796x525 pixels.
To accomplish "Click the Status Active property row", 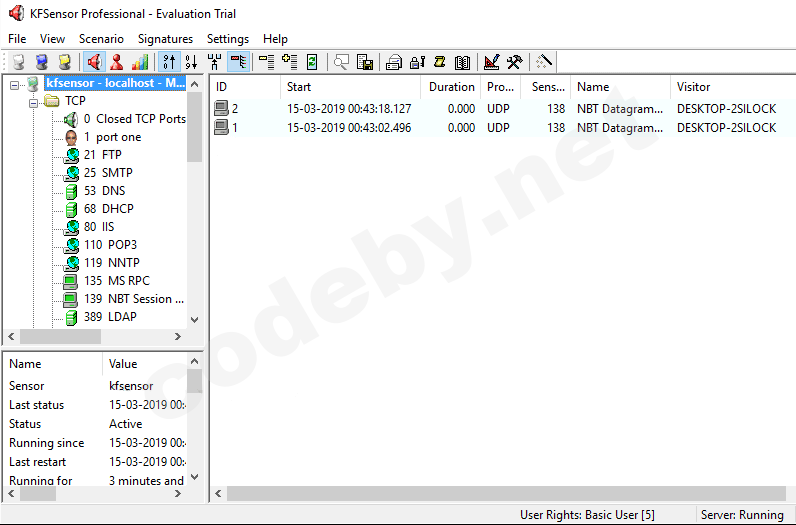I will pyautogui.click(x=95, y=424).
